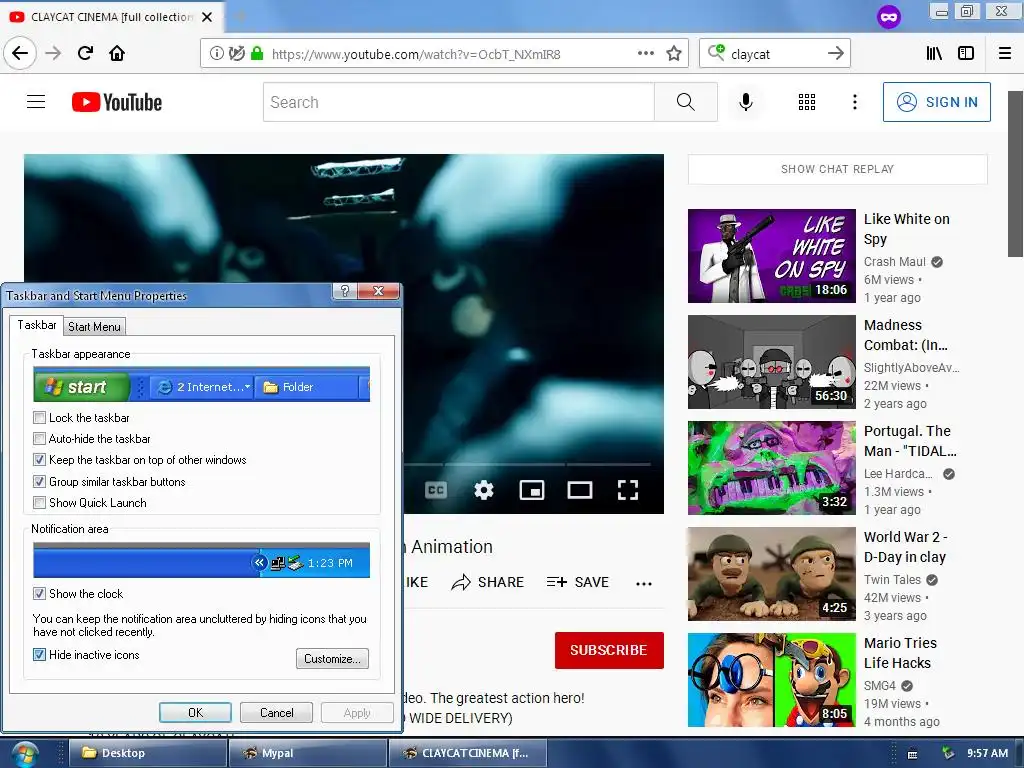Open Mario Tries Life Hacks thumbnail
Image resolution: width=1024 pixels, height=768 pixels.
(771, 680)
